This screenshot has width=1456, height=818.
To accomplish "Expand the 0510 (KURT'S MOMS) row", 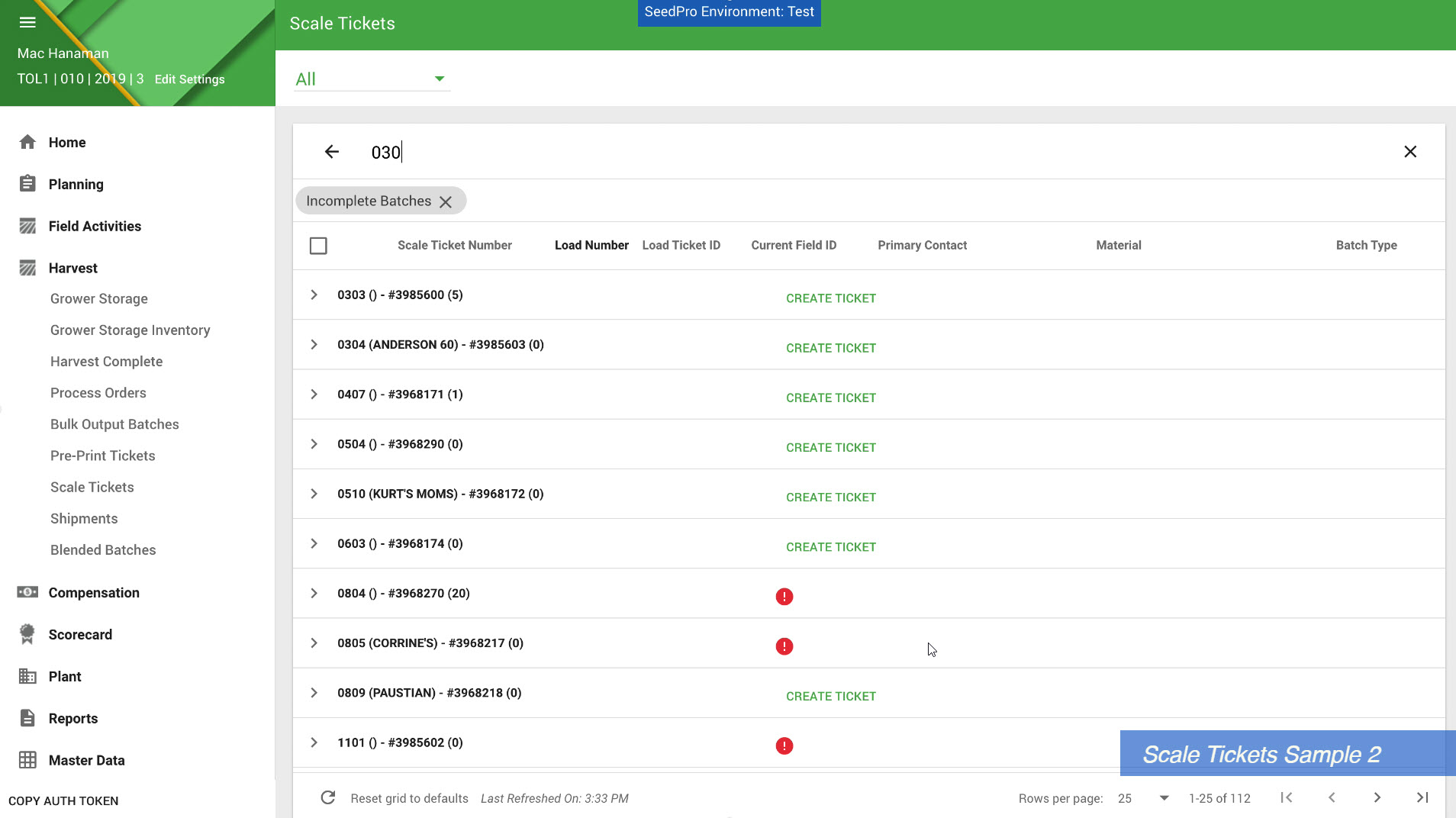I will 314,494.
